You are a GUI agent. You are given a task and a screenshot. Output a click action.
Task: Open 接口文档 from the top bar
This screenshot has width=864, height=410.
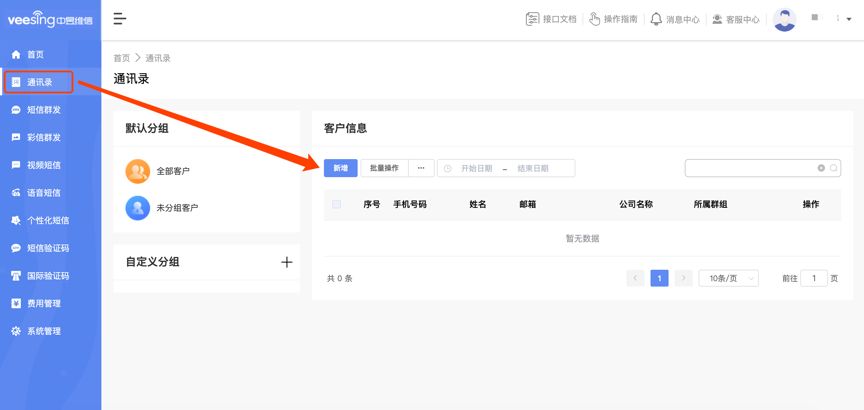551,19
